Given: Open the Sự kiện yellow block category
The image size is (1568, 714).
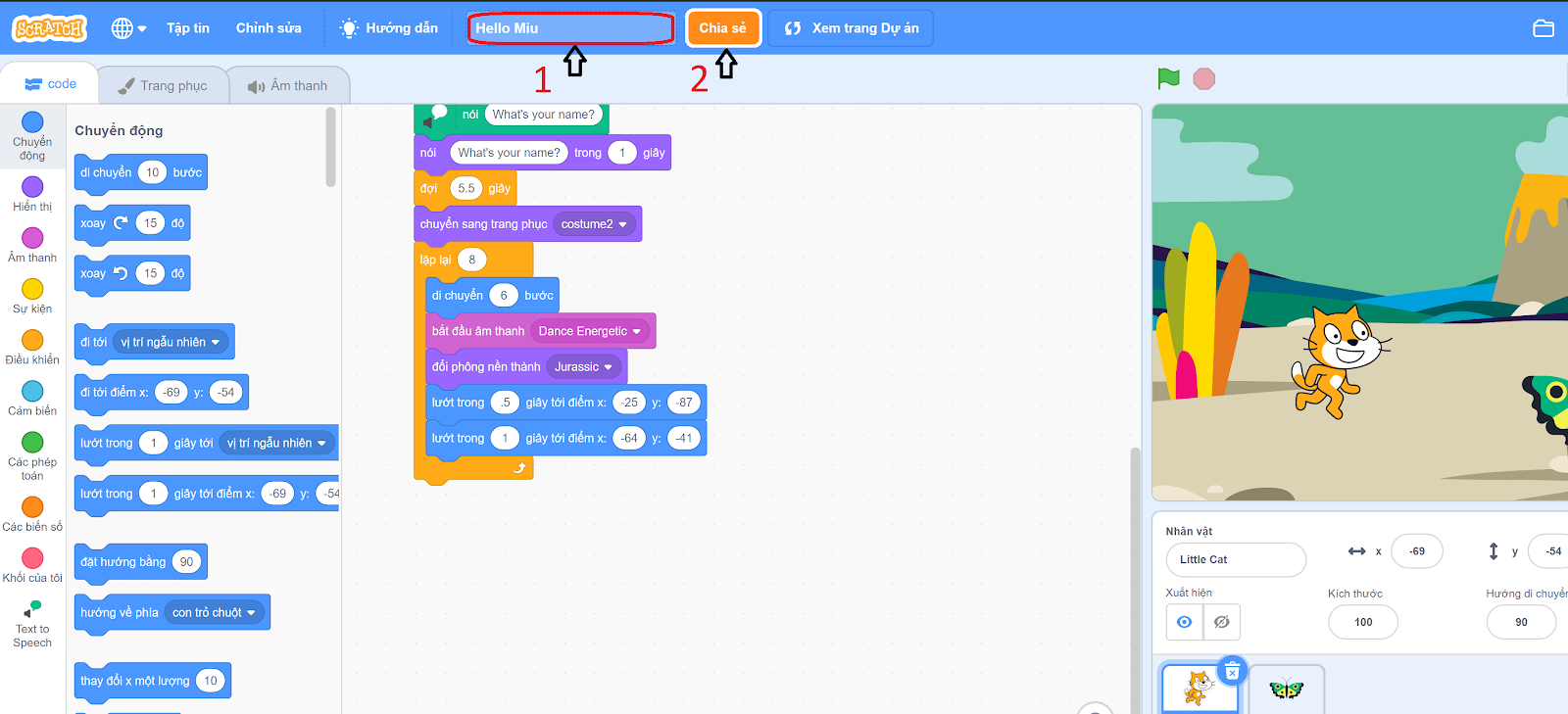Looking at the screenshot, I should [x=32, y=296].
